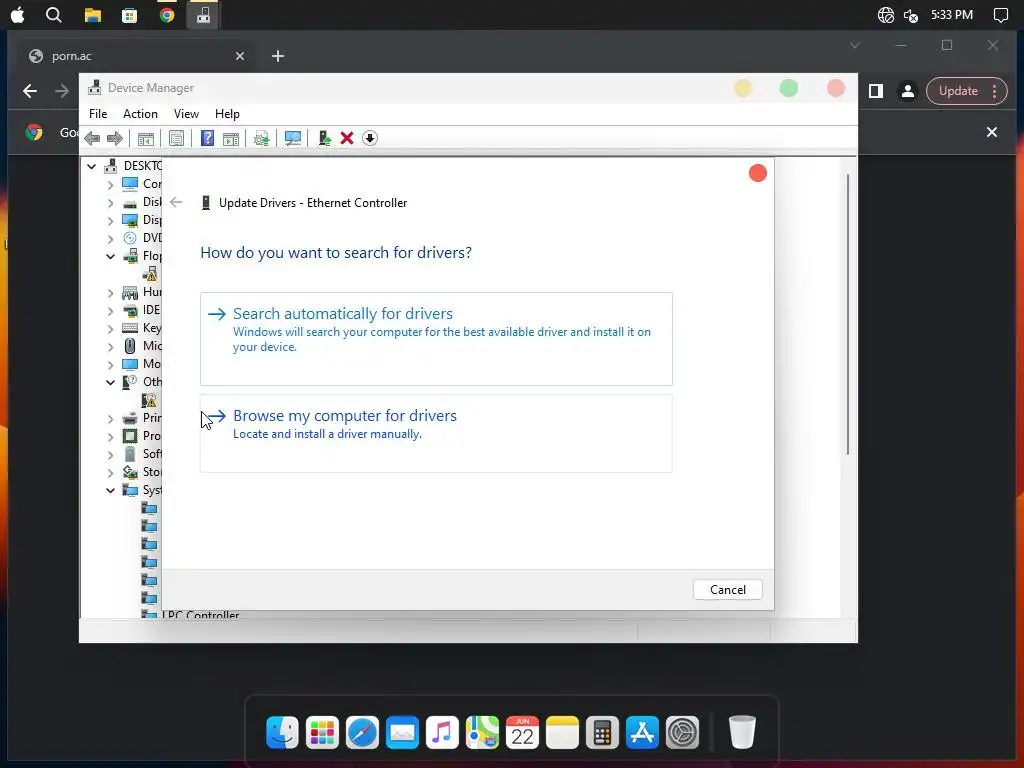This screenshot has width=1024, height=768.
Task: Open the Chrome side panel icon
Action: tap(876, 91)
